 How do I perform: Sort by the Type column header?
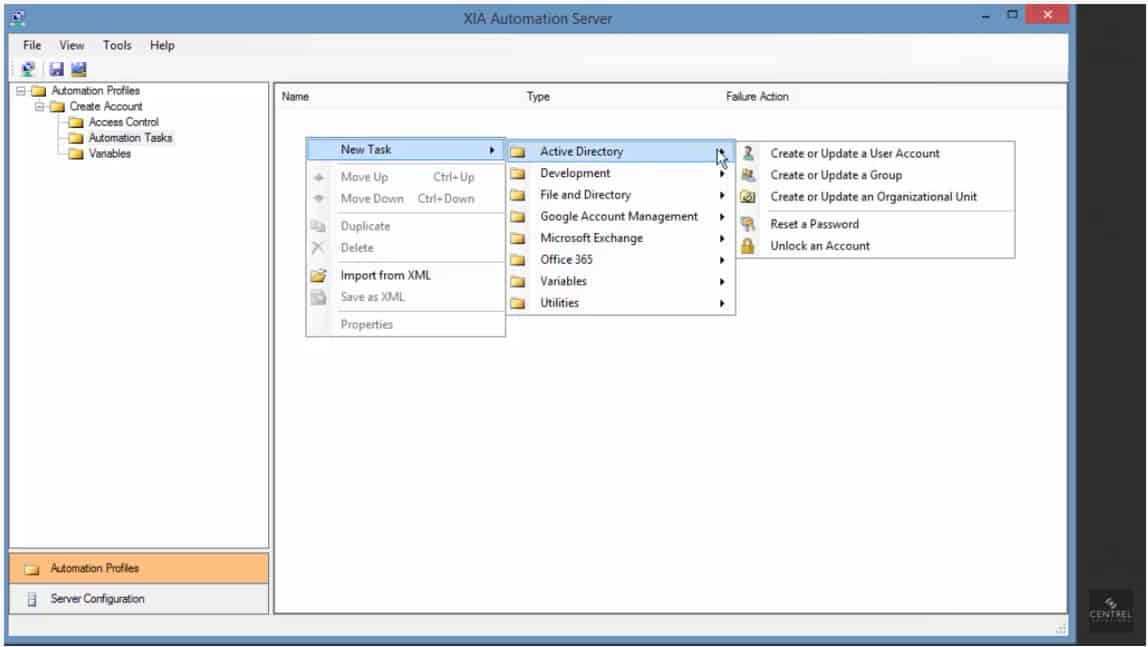coord(538,97)
